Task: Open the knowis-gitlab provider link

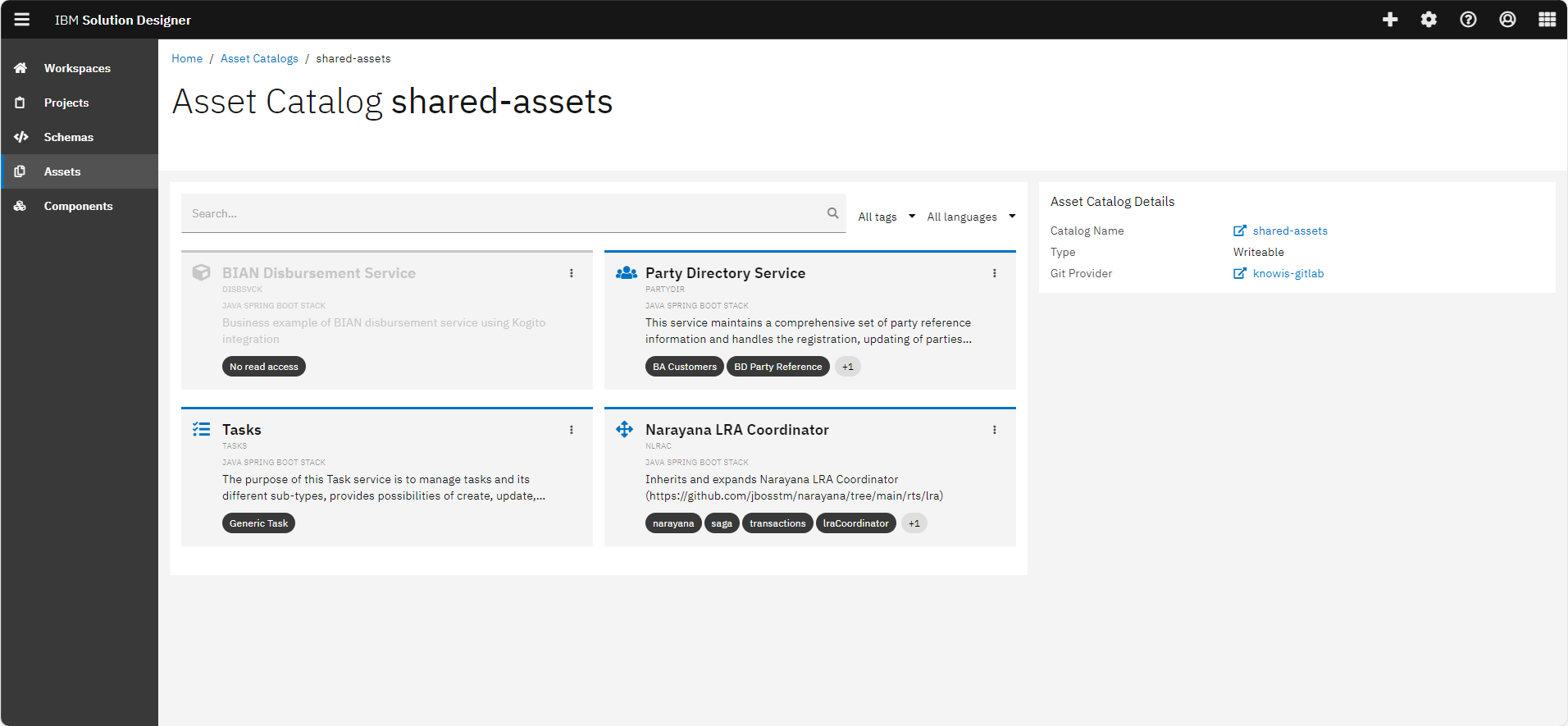Action: (1288, 273)
